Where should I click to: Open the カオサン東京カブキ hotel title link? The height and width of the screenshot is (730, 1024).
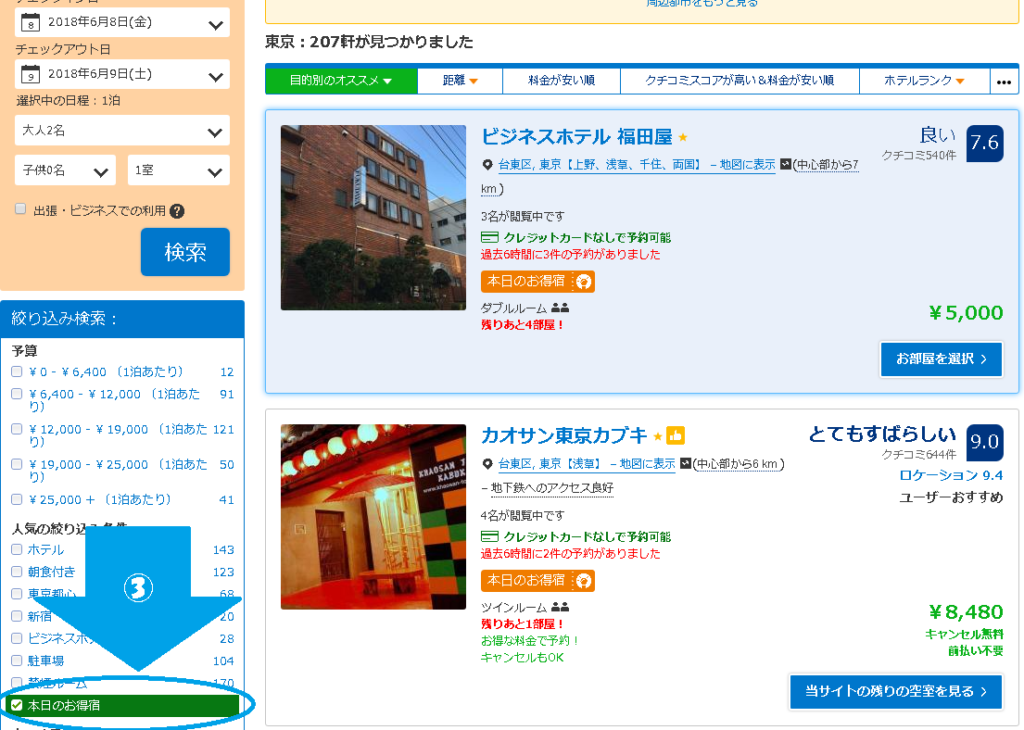564,436
